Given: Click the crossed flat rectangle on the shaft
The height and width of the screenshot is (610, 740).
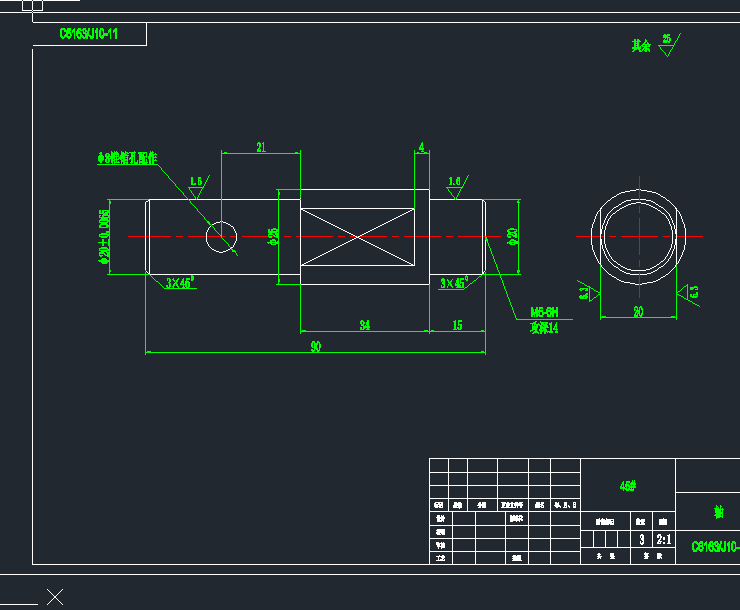Looking at the screenshot, I should click(x=358, y=237).
